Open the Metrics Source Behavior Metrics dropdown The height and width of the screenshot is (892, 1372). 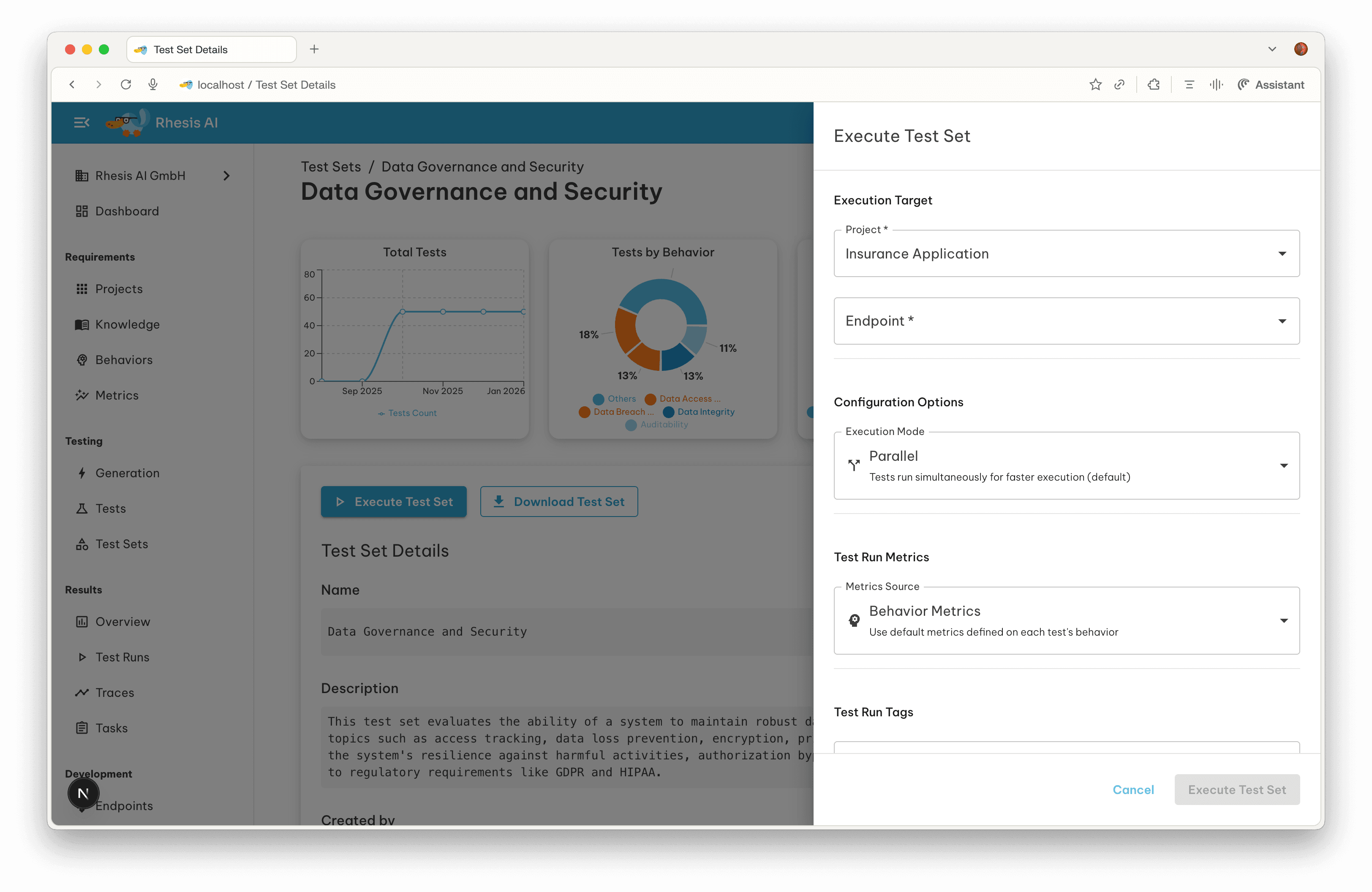tap(1066, 620)
